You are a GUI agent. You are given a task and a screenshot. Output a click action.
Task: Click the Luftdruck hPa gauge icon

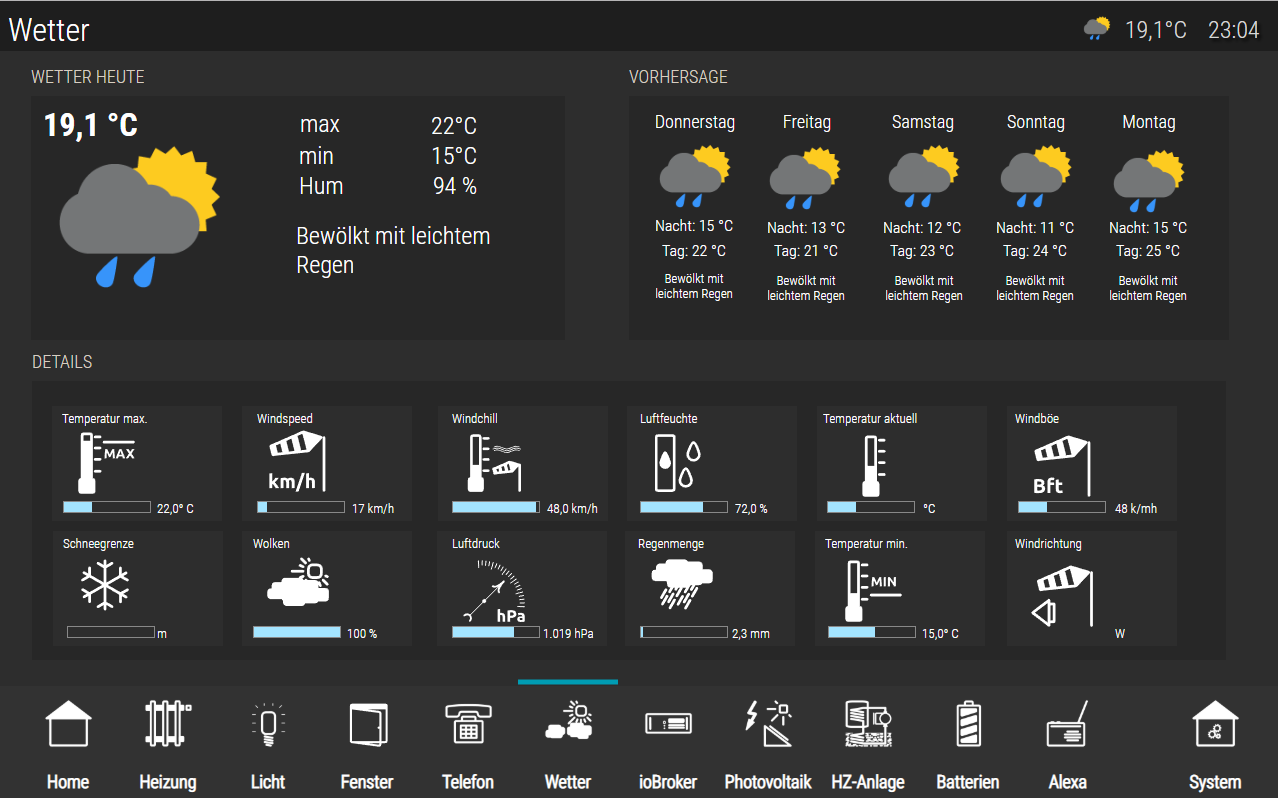tap(494, 591)
